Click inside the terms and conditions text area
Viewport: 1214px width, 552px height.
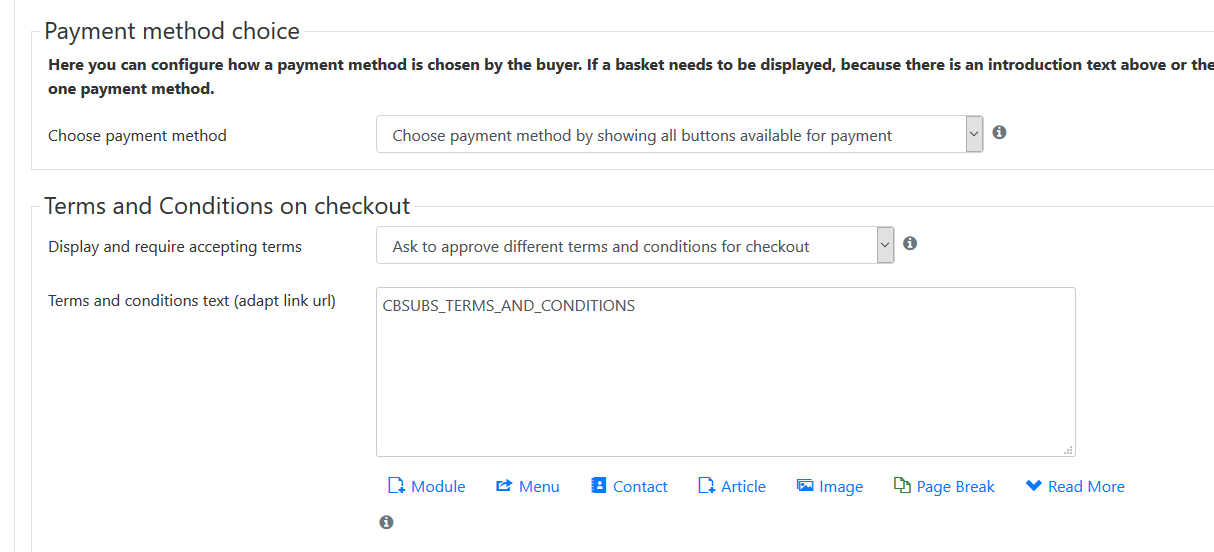(726, 372)
